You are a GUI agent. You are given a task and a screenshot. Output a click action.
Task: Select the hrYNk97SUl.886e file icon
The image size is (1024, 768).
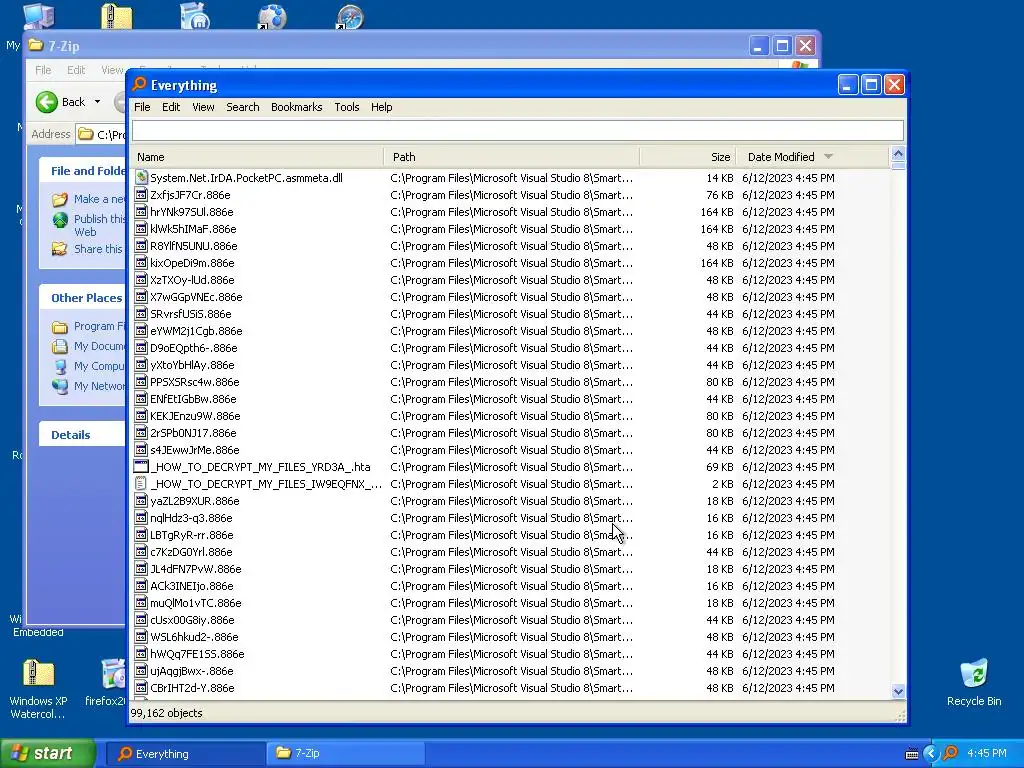click(141, 212)
